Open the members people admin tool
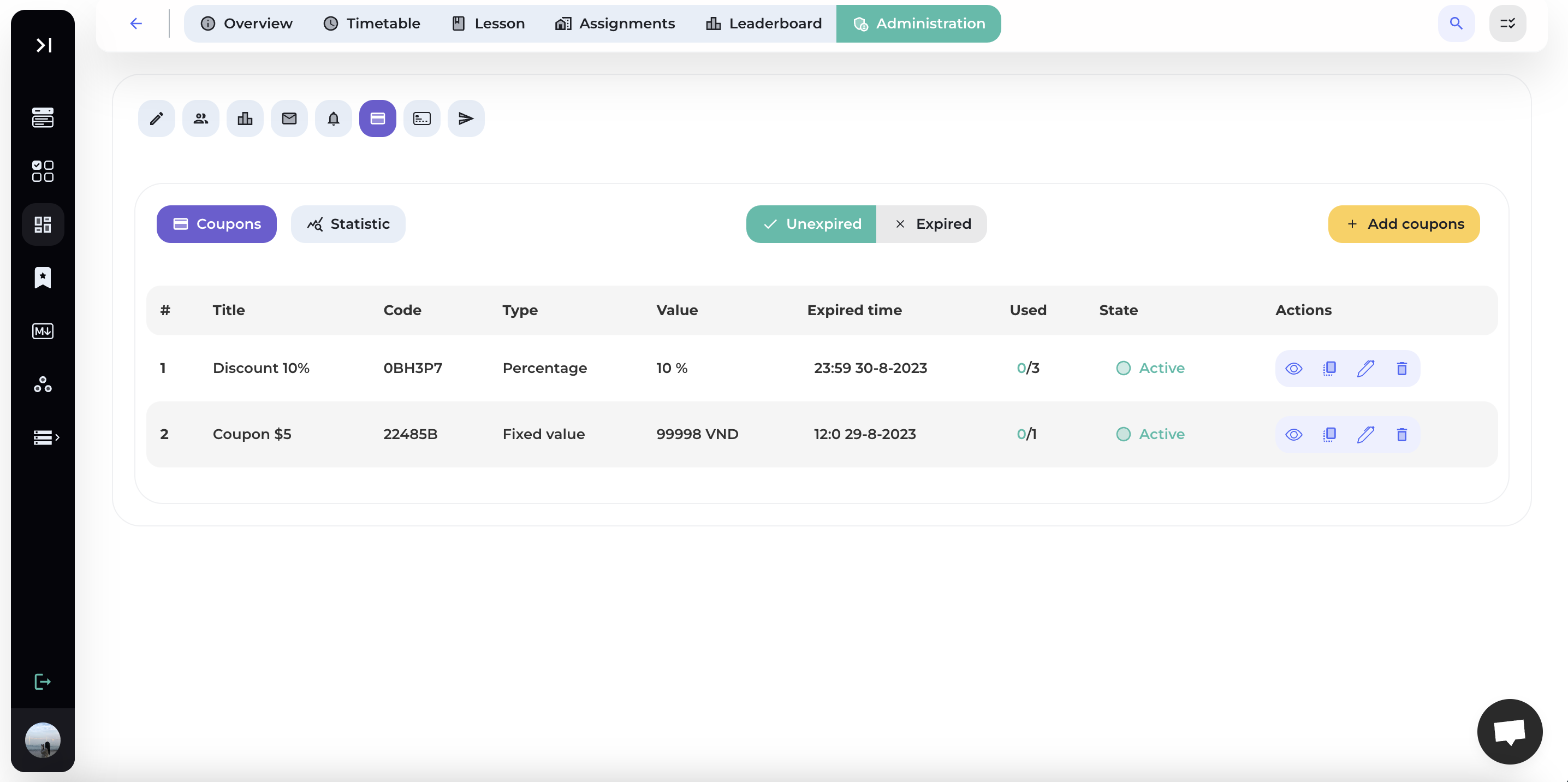Viewport: 1568px width, 782px height. tap(201, 119)
